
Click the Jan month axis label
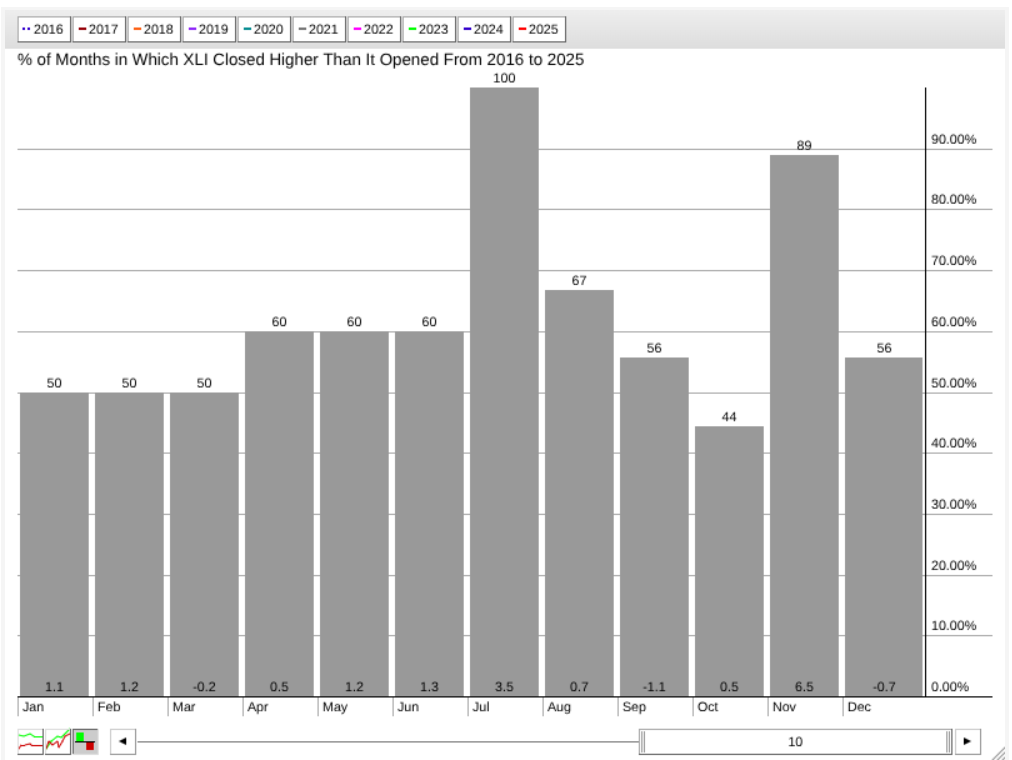(x=34, y=707)
